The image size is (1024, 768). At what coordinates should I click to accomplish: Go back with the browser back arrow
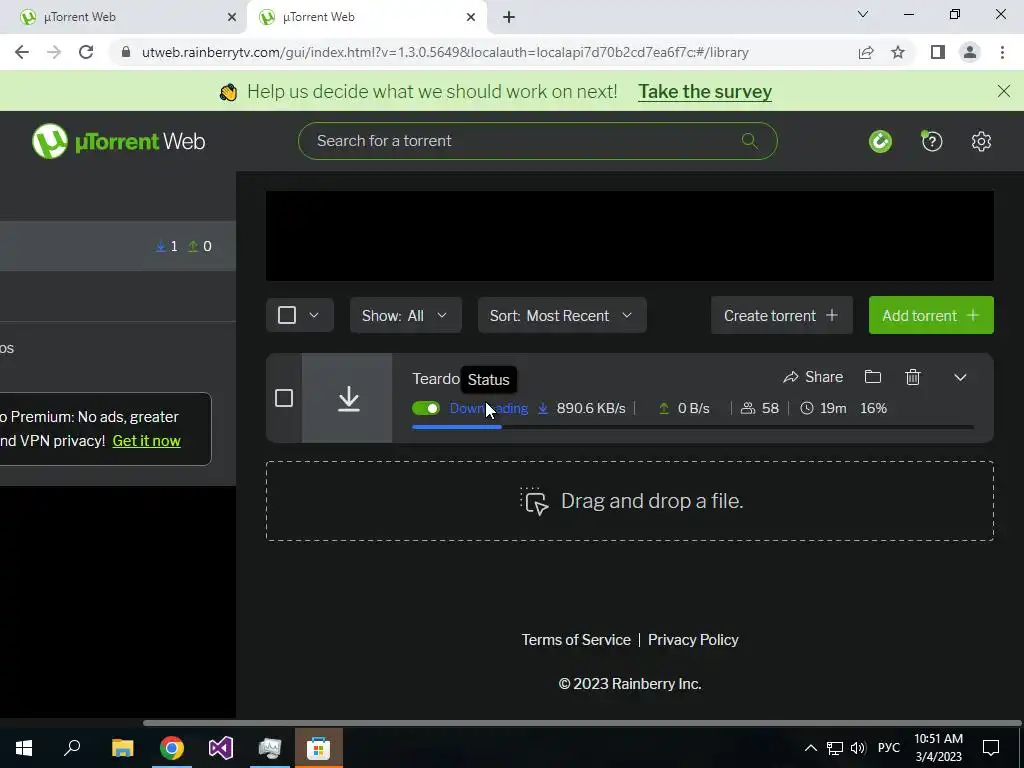coord(22,52)
